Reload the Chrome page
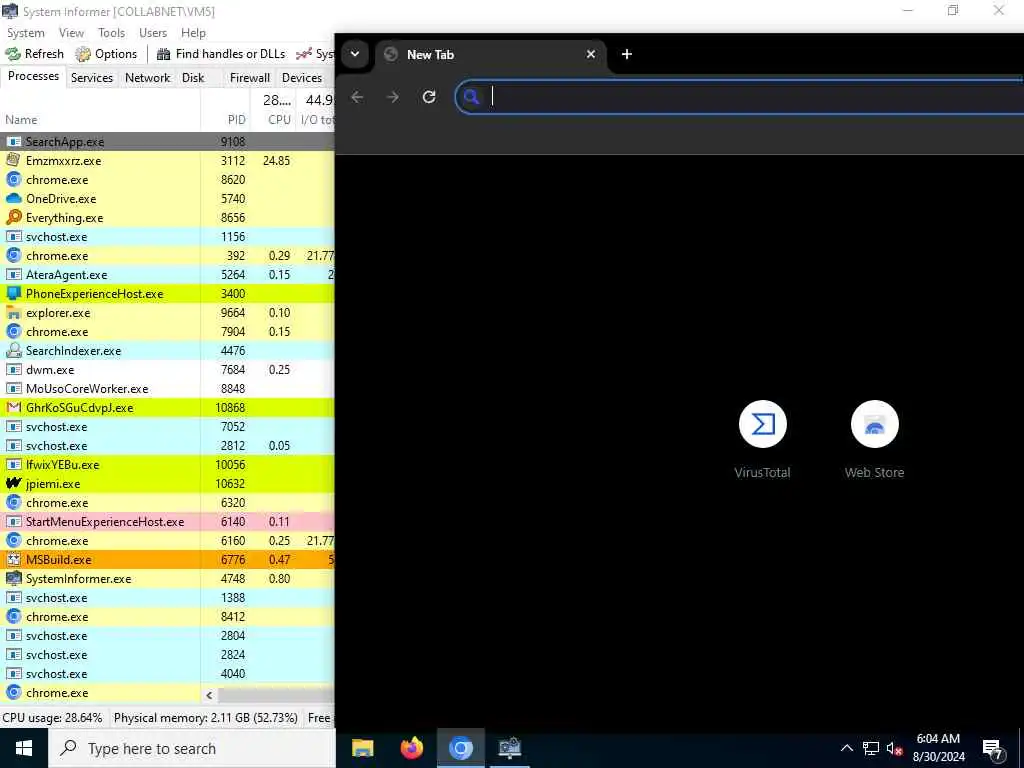The image size is (1024, 768). pyautogui.click(x=428, y=97)
